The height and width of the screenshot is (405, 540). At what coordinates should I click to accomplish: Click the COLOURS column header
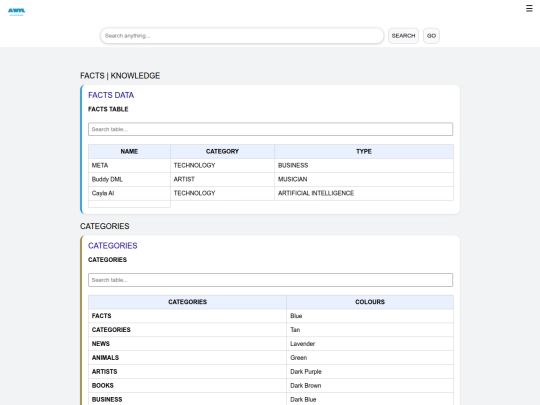pos(370,302)
